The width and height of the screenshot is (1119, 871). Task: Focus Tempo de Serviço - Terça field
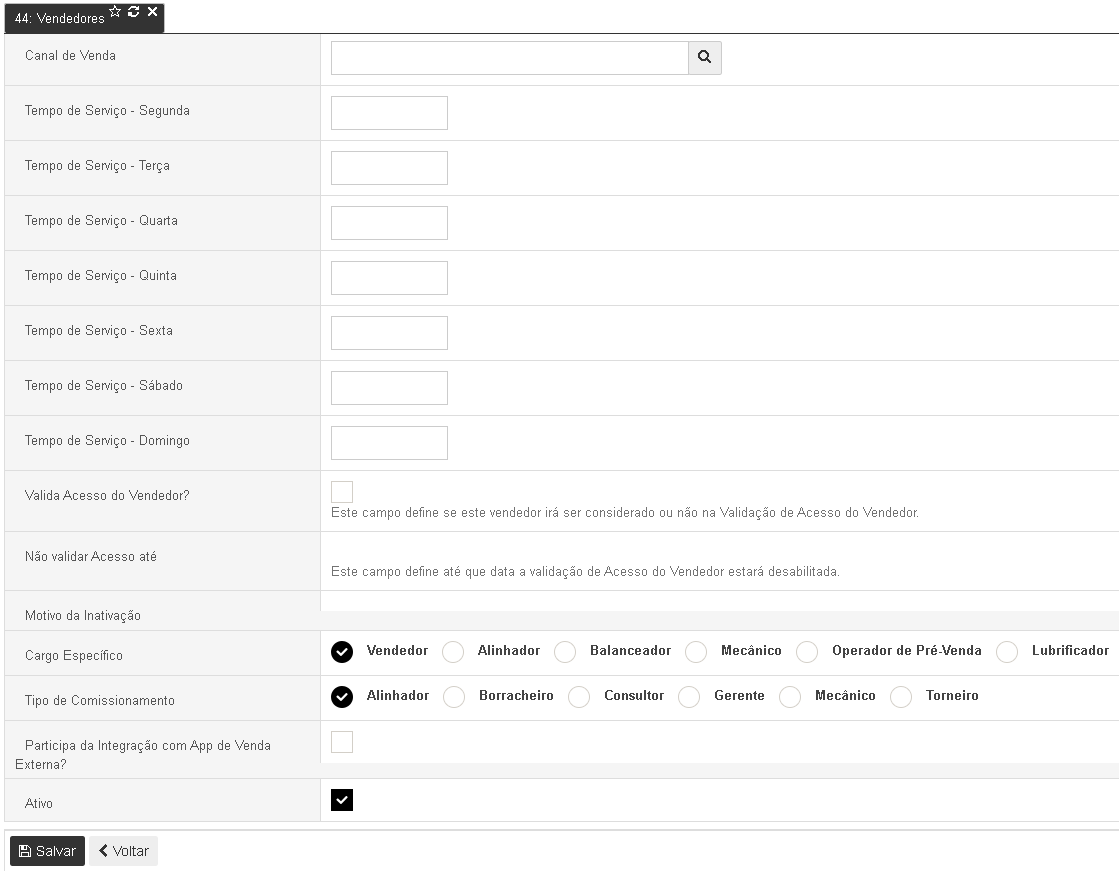click(389, 168)
